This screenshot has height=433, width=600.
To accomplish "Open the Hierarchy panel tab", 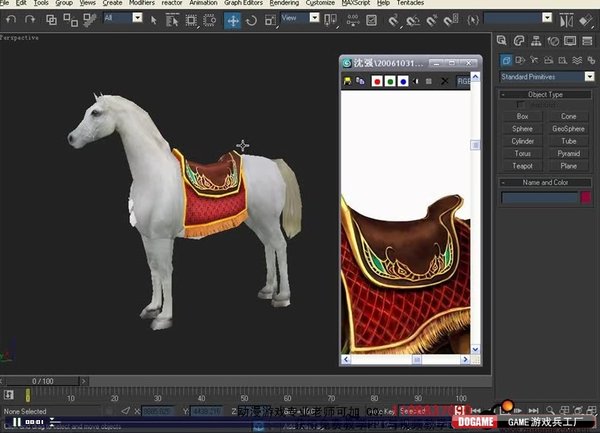I will click(537, 41).
